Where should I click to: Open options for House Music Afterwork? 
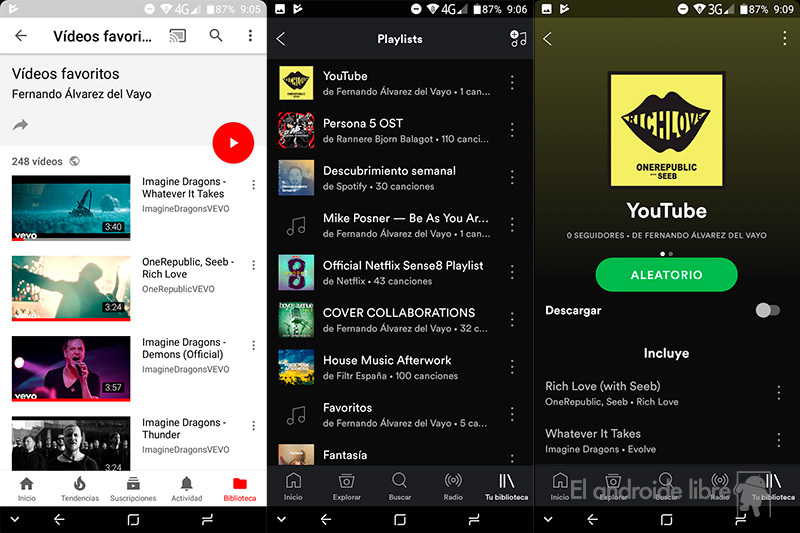(512, 367)
